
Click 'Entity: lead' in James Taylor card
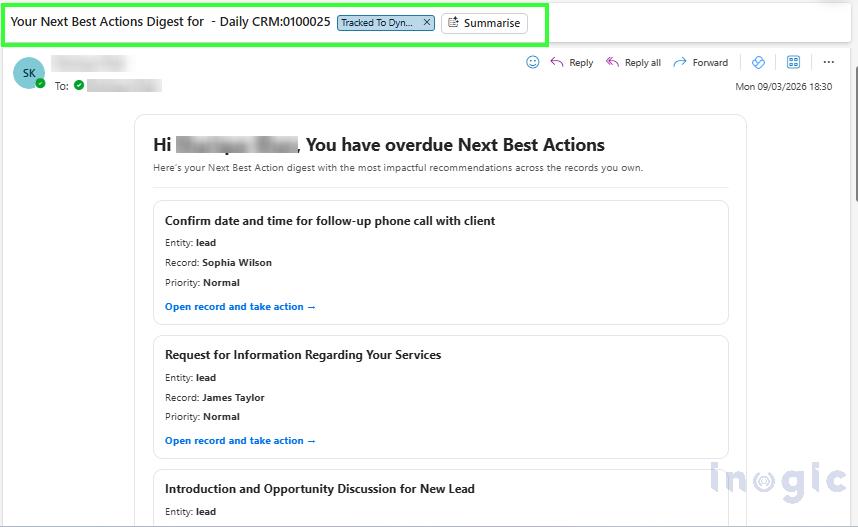click(190, 378)
